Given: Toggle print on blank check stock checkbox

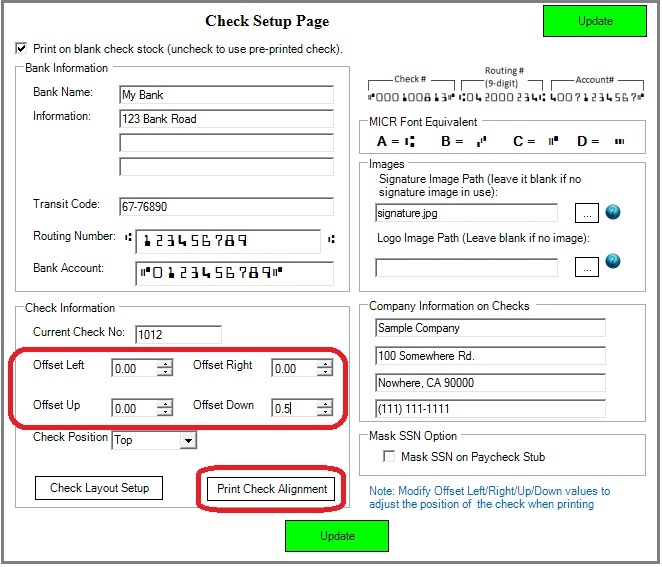Looking at the screenshot, I should click(x=22, y=49).
